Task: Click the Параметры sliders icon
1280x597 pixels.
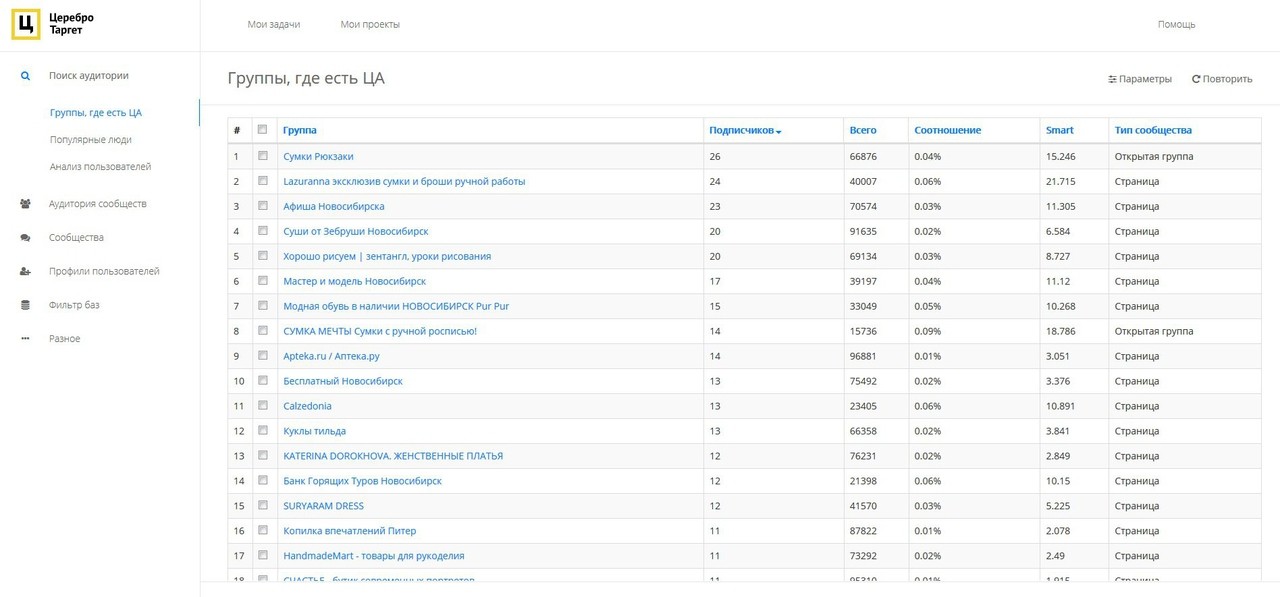Action: coord(1112,79)
